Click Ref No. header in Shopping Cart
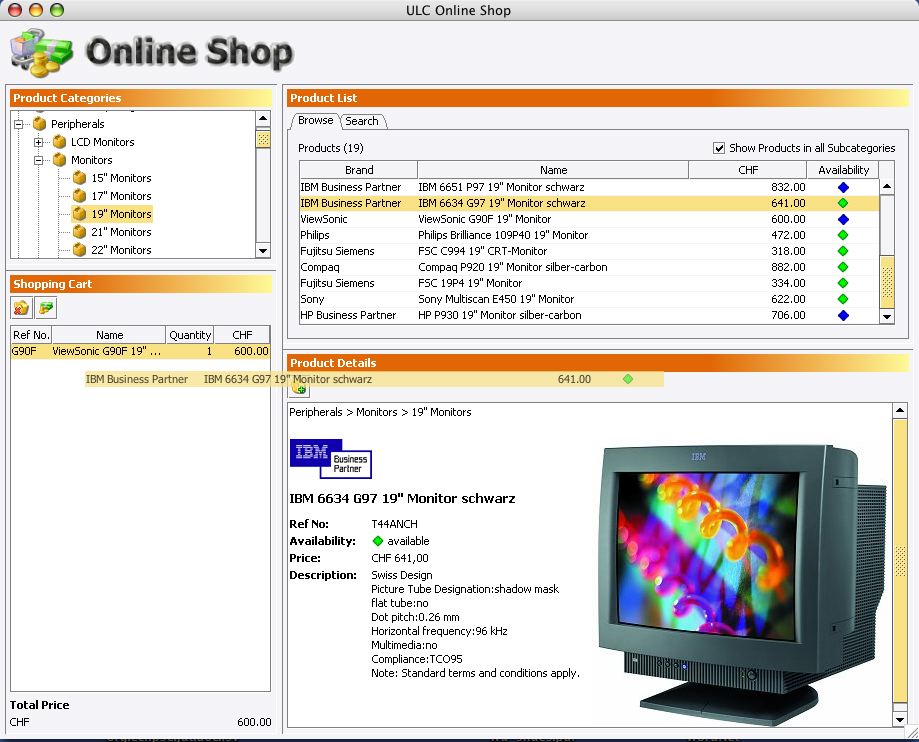919x742 pixels. [31, 335]
